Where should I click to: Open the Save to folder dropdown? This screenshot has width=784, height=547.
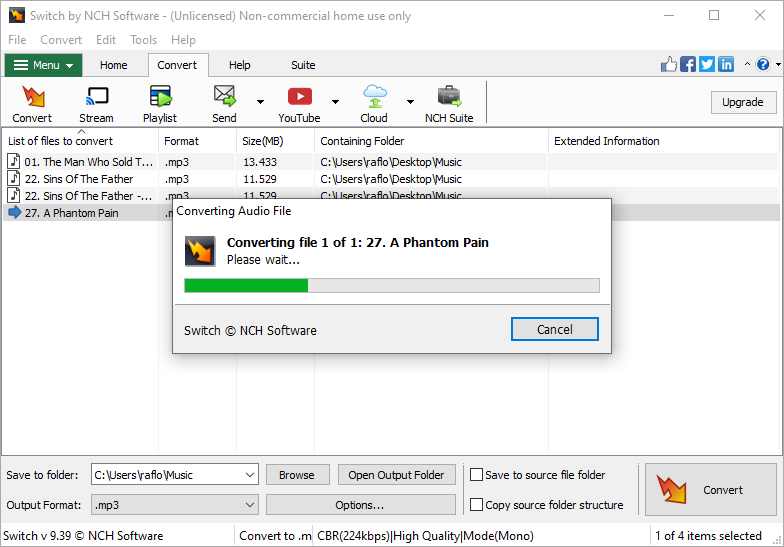(249, 475)
